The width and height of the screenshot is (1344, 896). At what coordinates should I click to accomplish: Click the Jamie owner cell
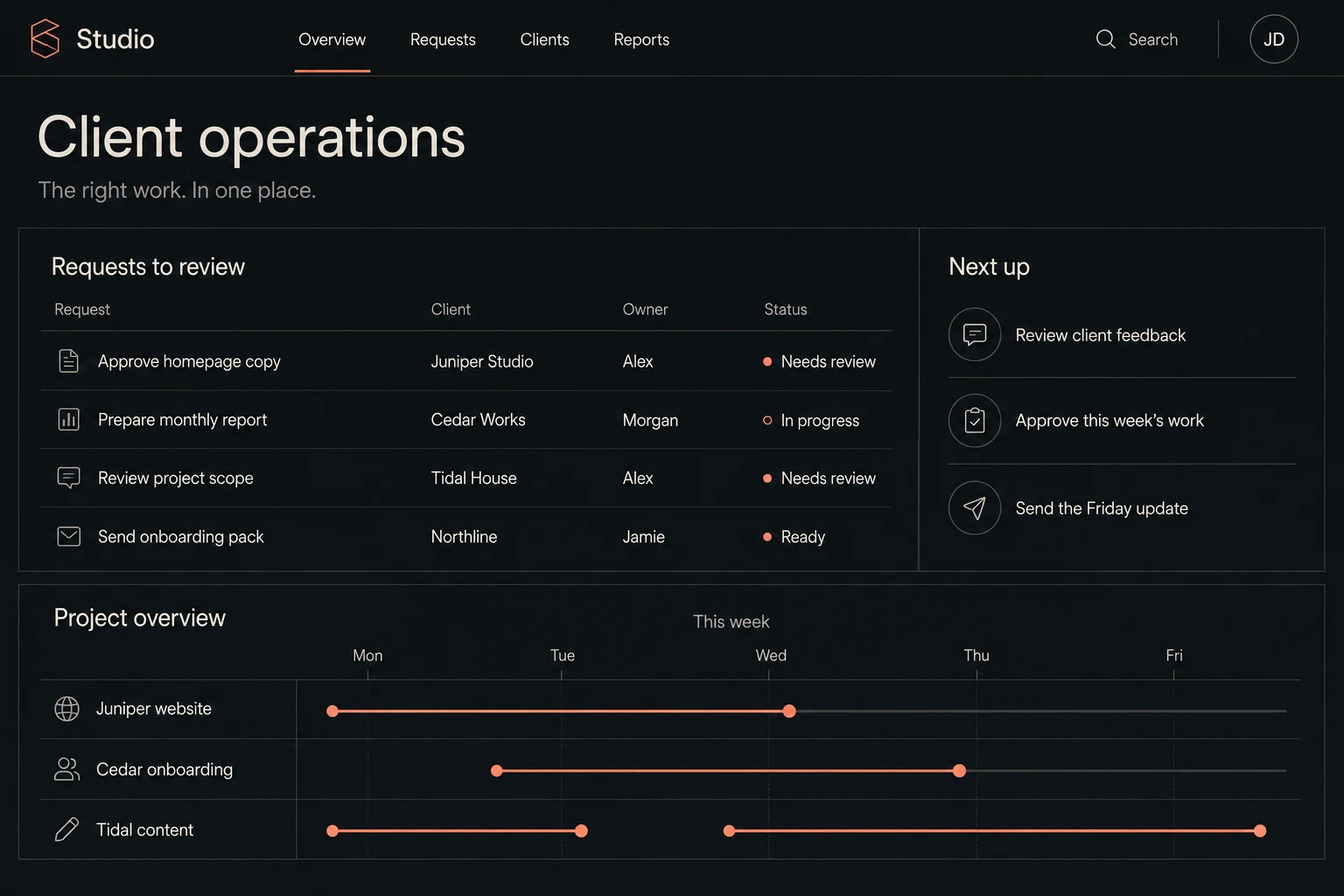643,536
